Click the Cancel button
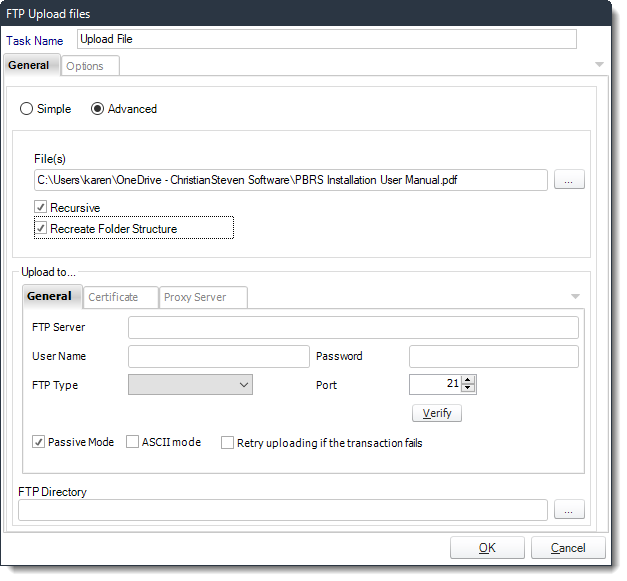Image resolution: width=627 pixels, height=581 pixels. [x=568, y=547]
